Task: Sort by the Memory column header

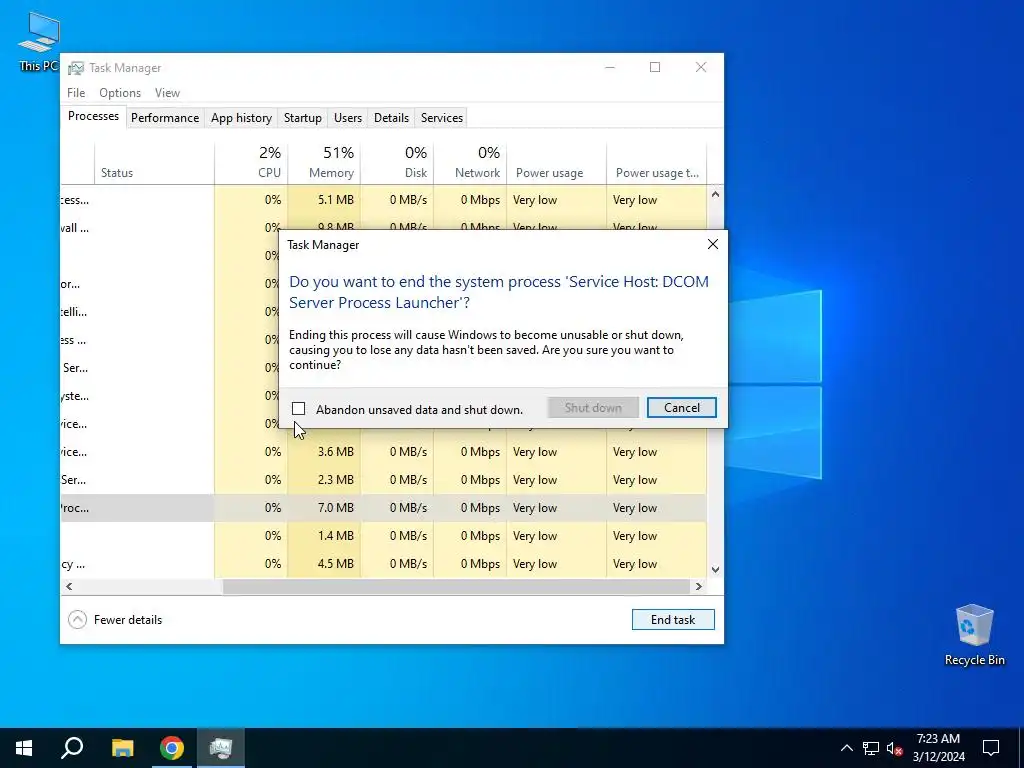Action: coord(324,163)
